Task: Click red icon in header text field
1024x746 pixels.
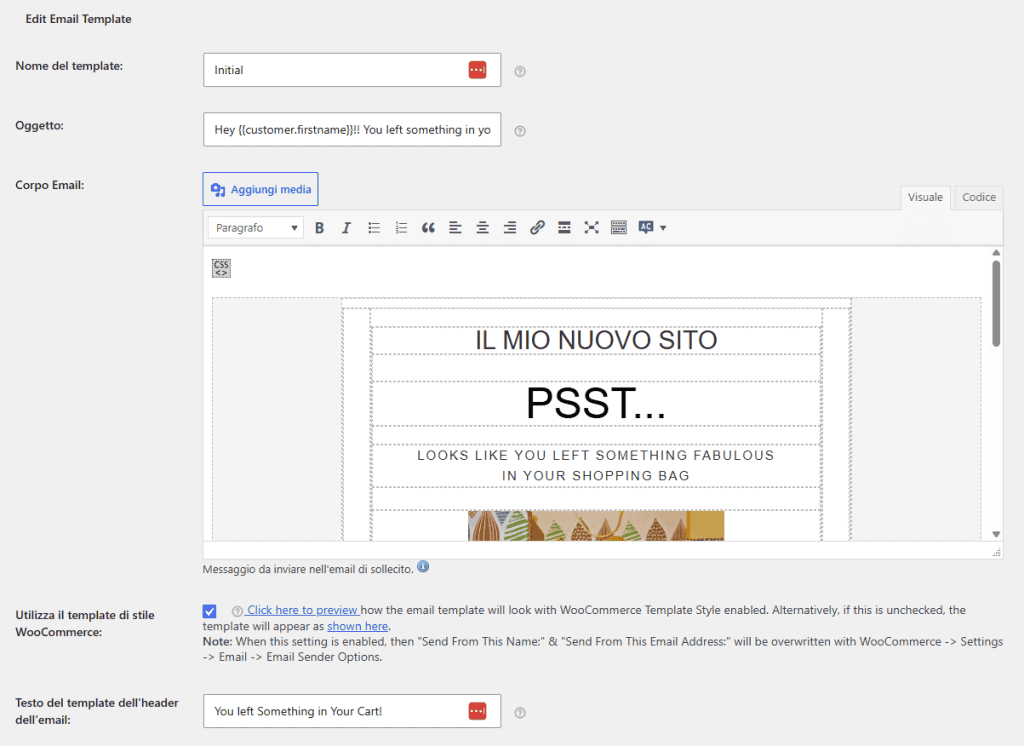Action: coord(477,711)
